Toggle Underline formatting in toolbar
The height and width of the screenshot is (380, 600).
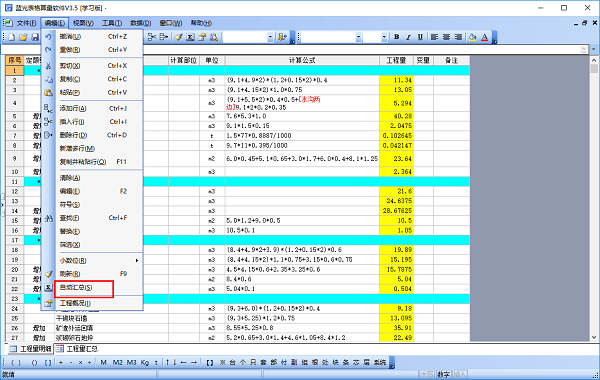(420, 37)
